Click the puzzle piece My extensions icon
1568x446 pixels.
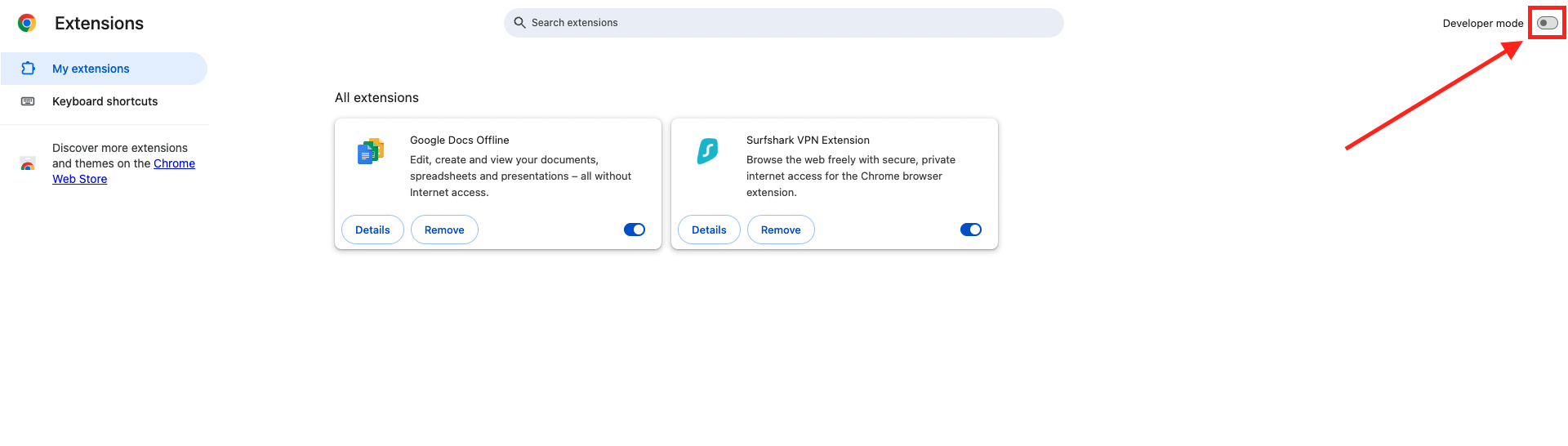point(28,69)
